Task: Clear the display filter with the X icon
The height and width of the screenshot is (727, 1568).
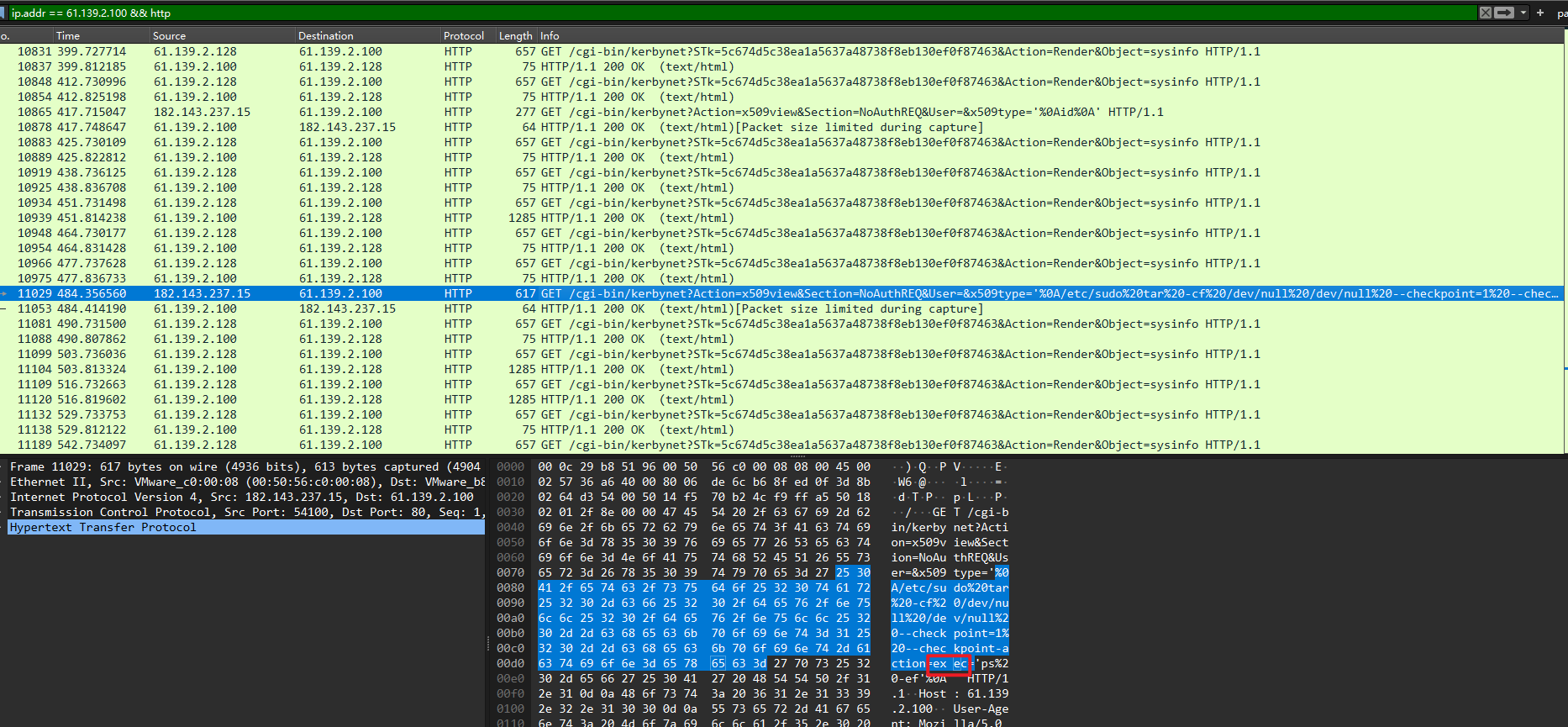Action: click(x=1486, y=13)
